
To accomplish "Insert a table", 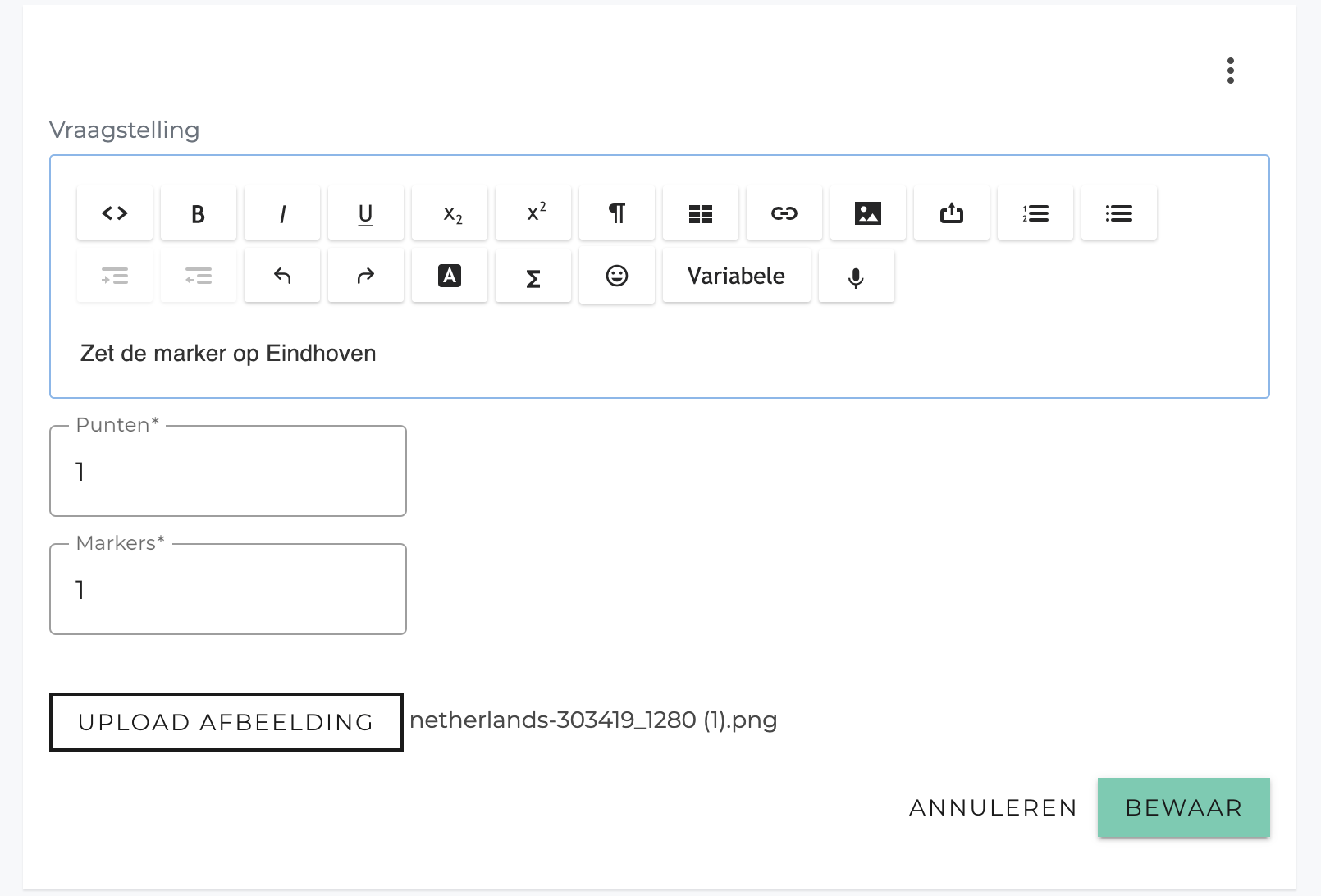I will click(x=701, y=213).
